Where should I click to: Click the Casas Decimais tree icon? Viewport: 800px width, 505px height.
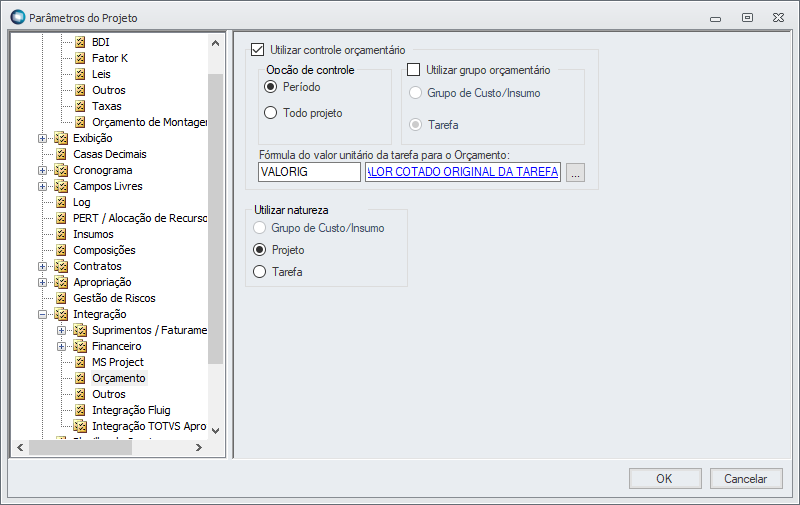pyautogui.click(x=61, y=154)
